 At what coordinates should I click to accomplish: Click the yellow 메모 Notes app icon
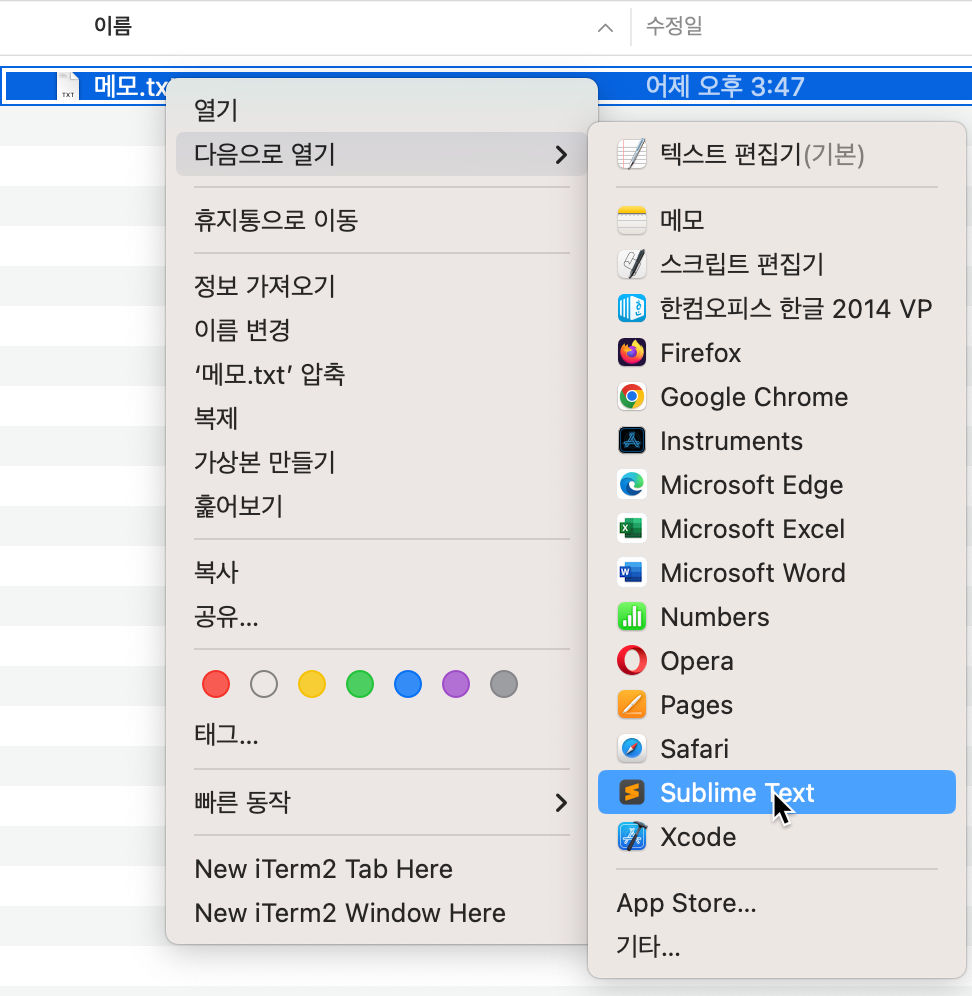coord(631,220)
